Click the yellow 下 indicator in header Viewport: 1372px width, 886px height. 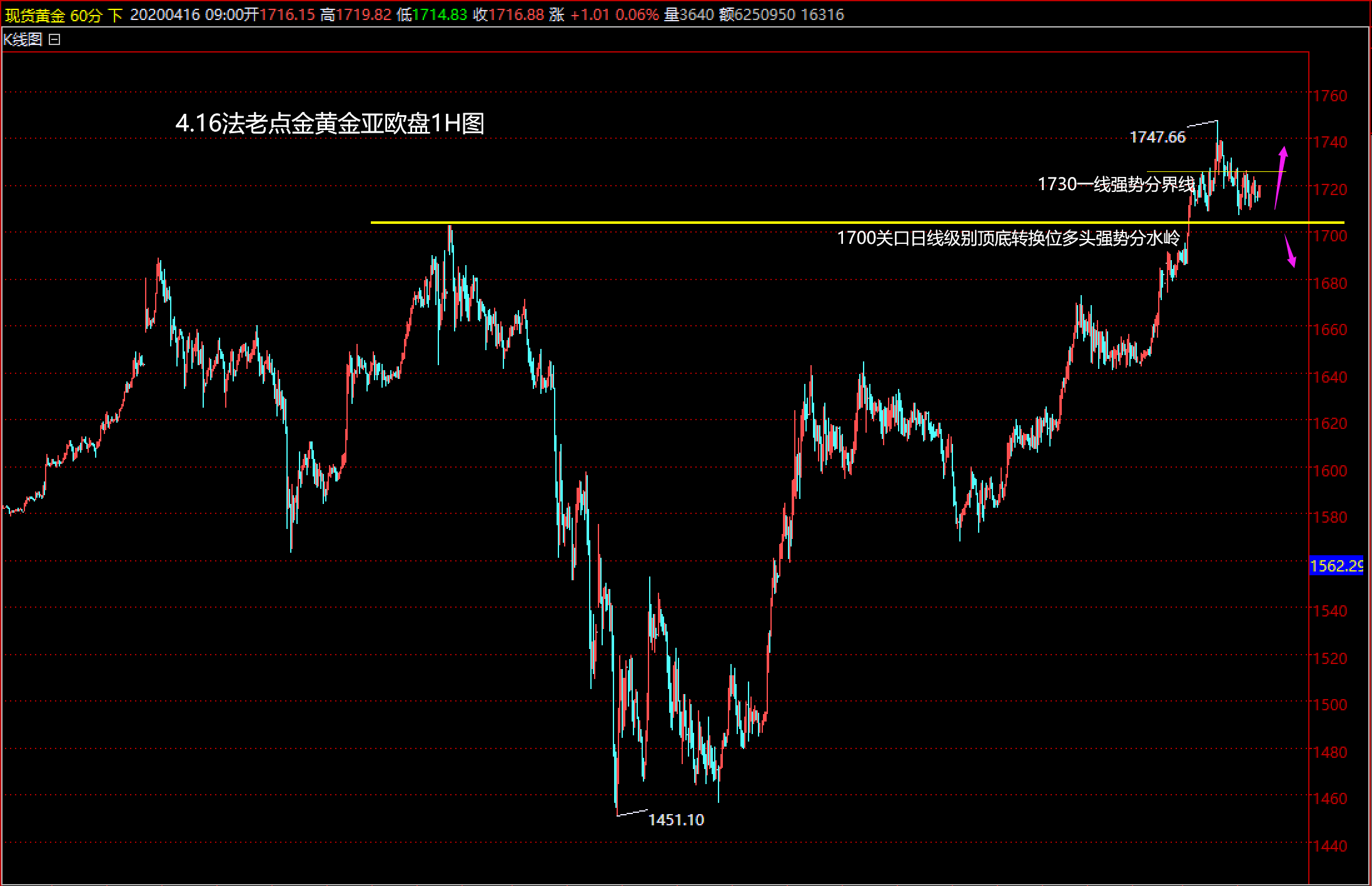115,15
